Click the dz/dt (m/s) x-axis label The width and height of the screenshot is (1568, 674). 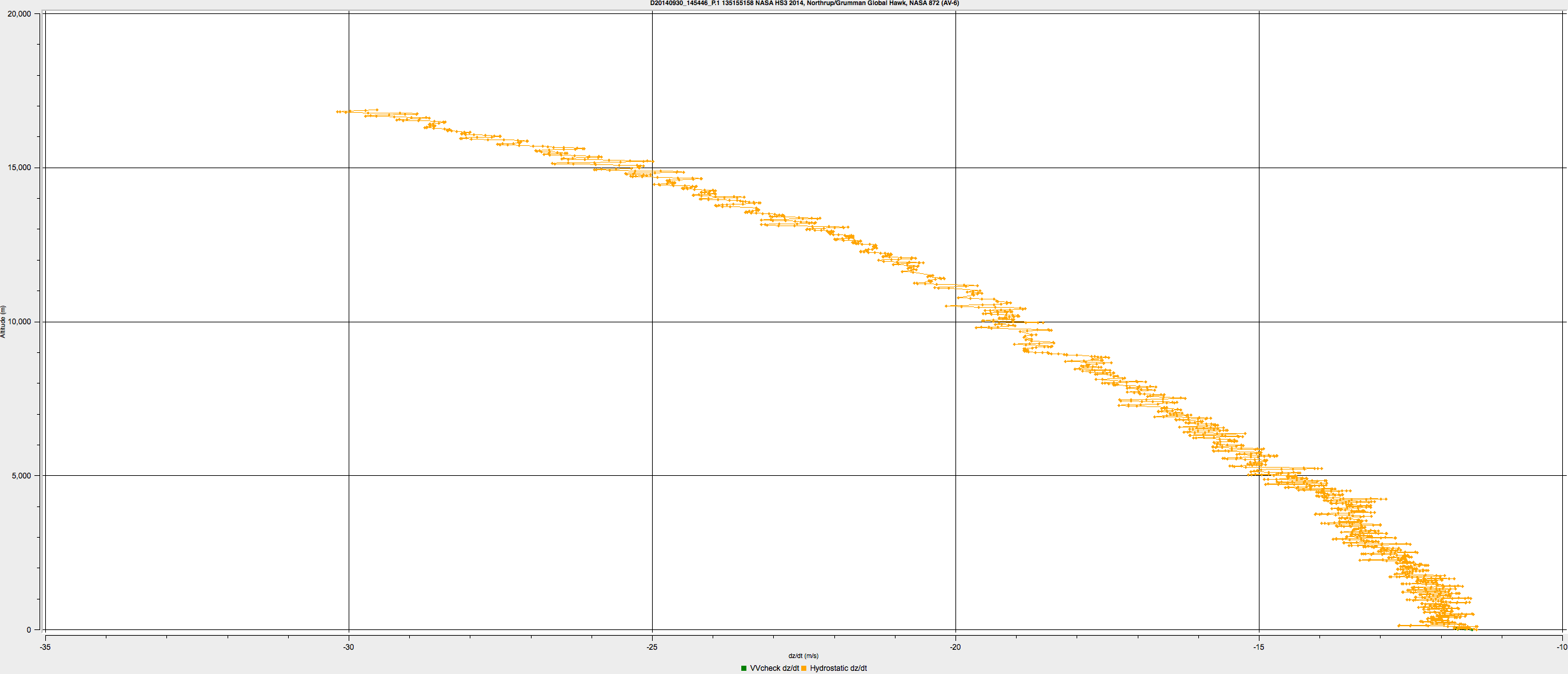(x=803, y=656)
